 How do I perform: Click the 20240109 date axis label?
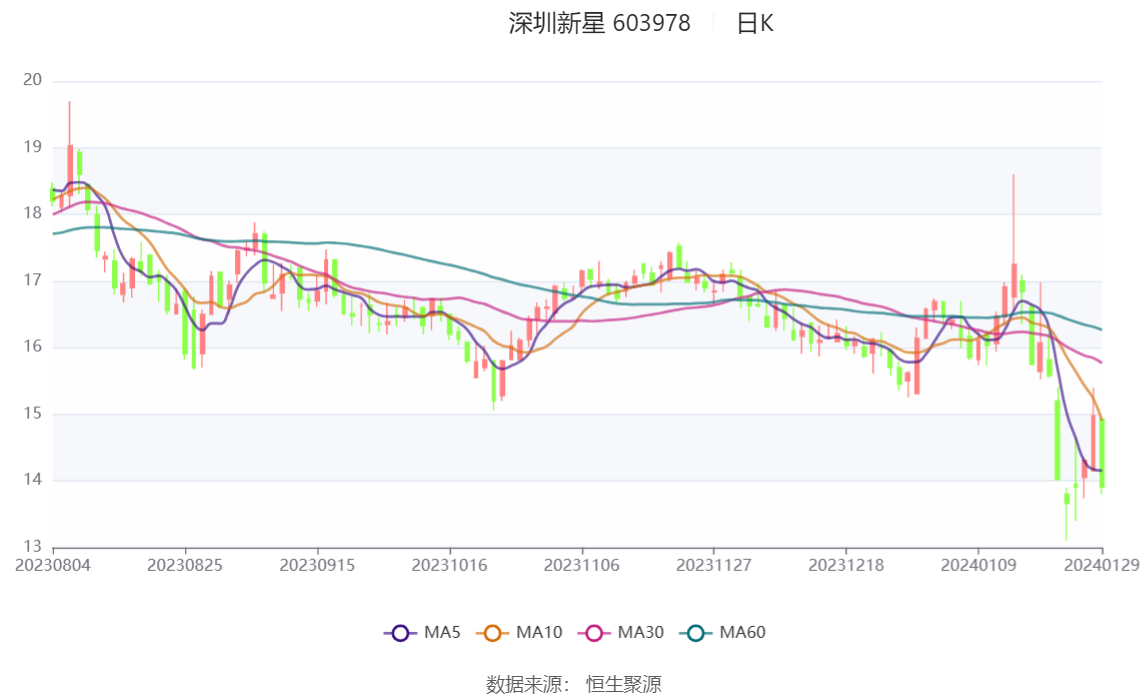tap(978, 566)
